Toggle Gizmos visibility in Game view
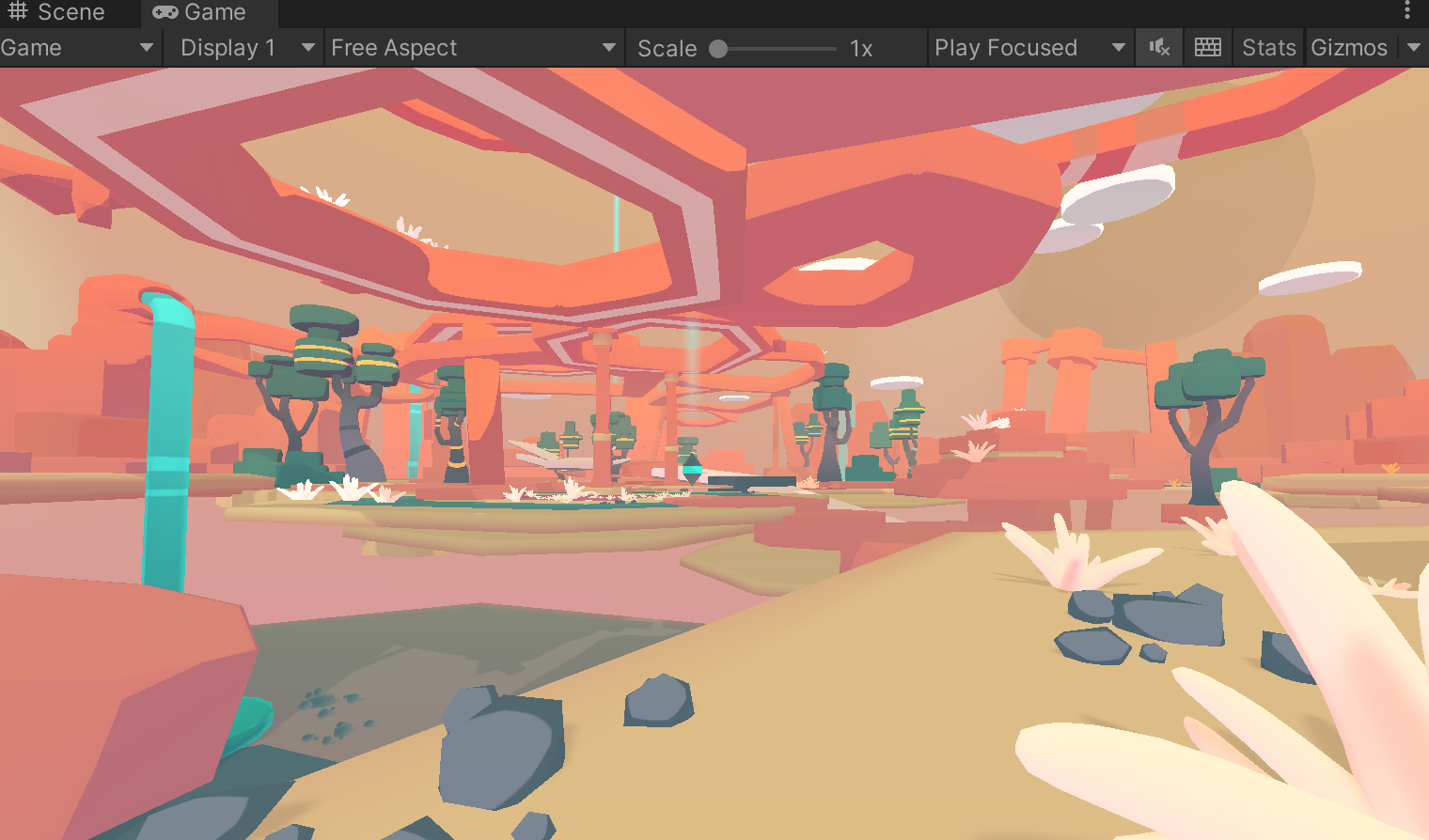1429x840 pixels. 1349,47
